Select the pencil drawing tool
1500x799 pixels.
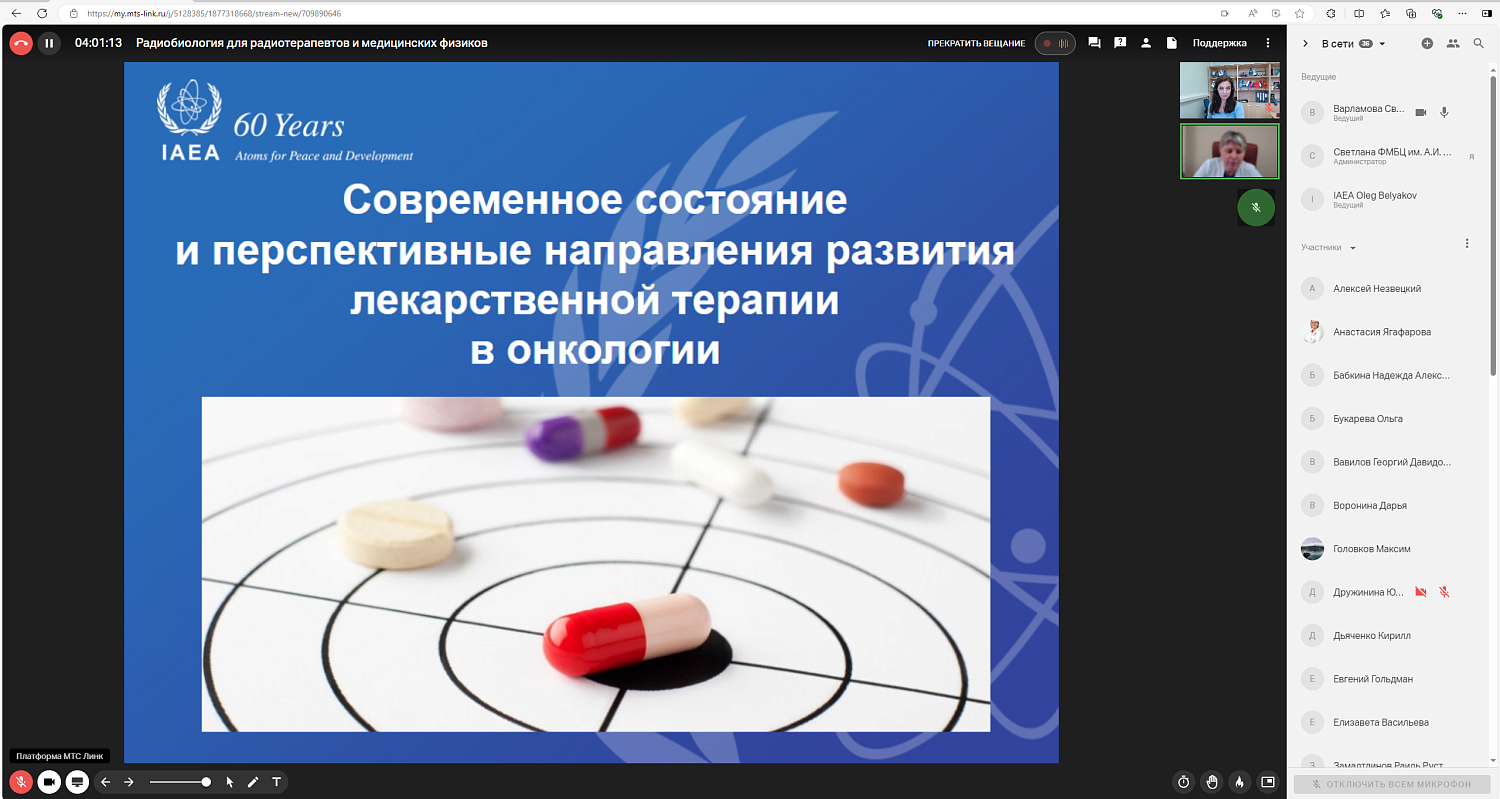(x=253, y=782)
